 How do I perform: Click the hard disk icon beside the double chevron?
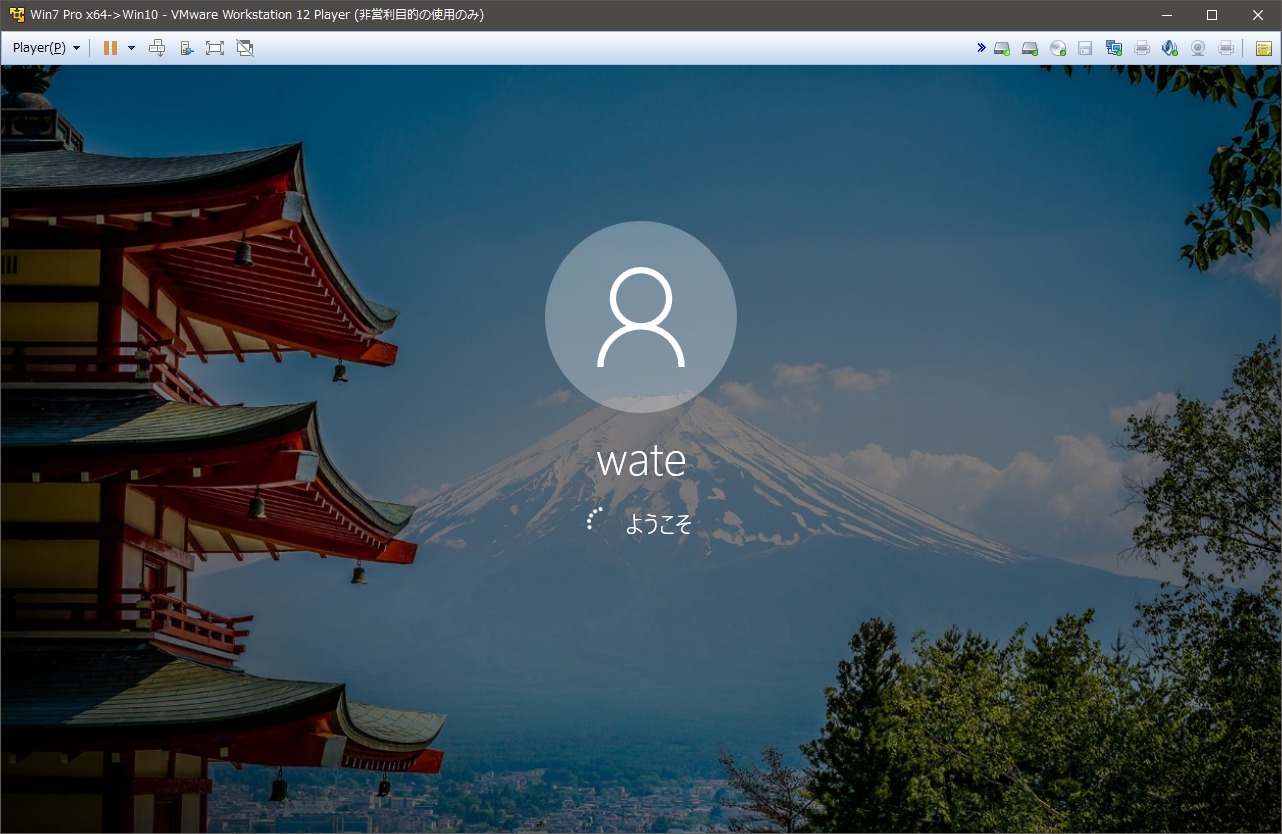pos(1001,48)
